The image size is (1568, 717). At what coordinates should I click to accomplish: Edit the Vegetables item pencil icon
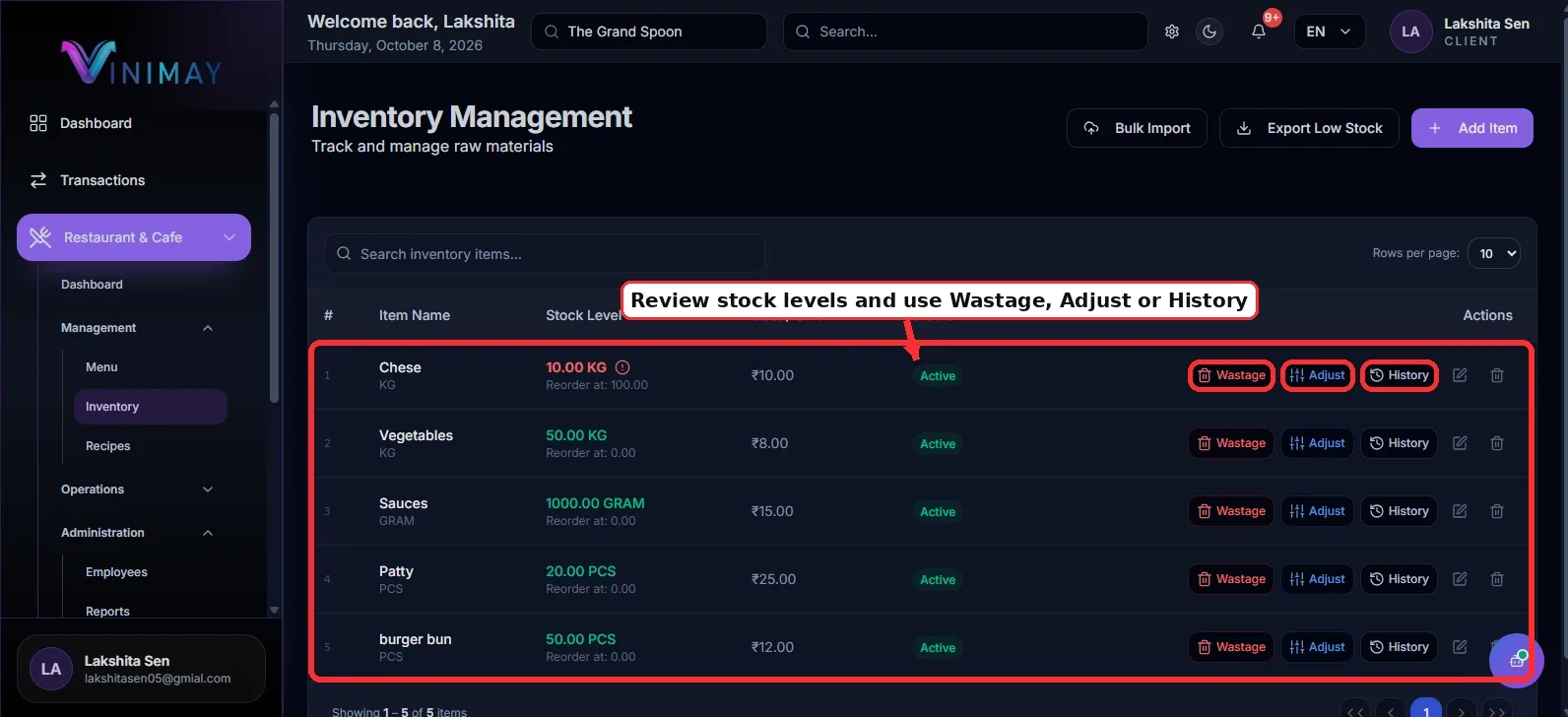tap(1460, 443)
